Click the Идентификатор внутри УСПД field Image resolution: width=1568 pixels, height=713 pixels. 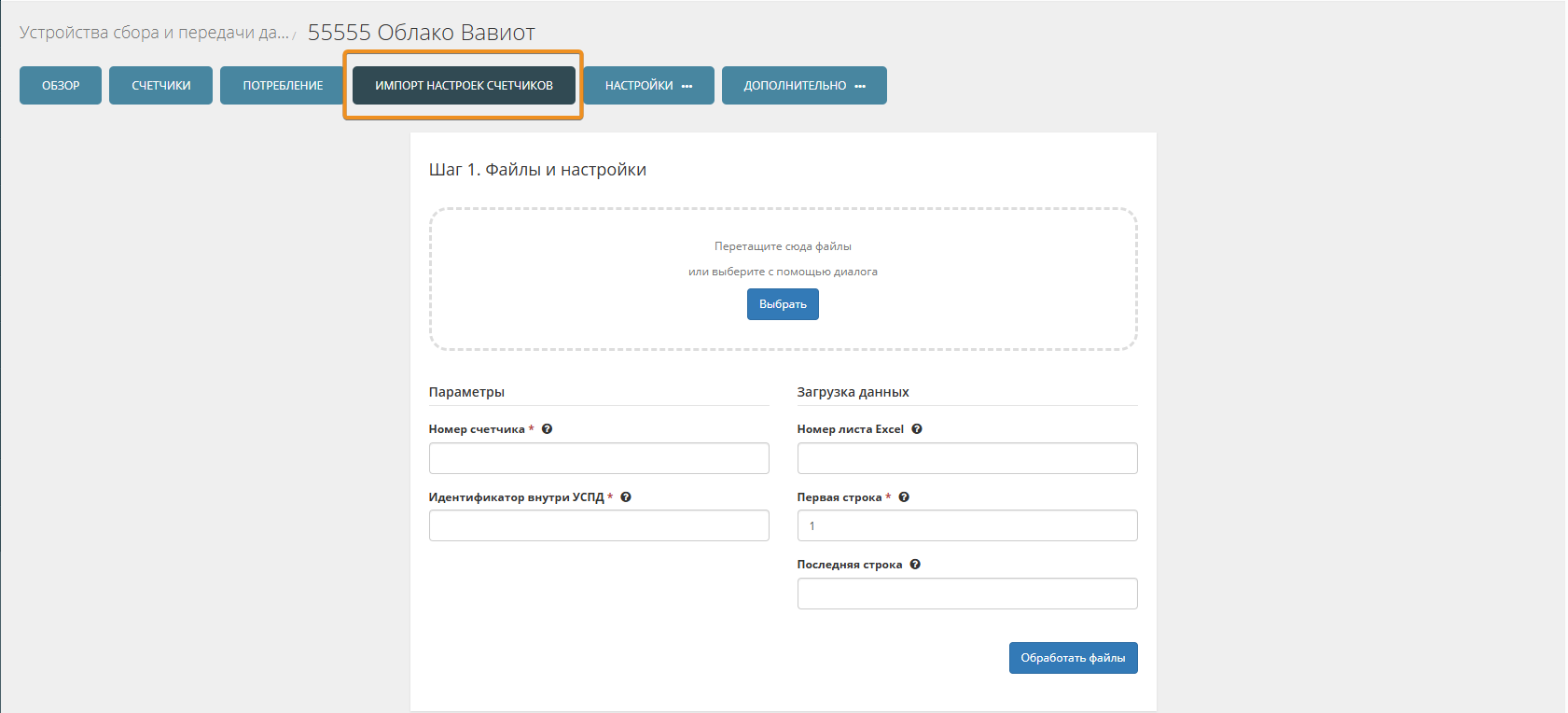pyautogui.click(x=599, y=525)
